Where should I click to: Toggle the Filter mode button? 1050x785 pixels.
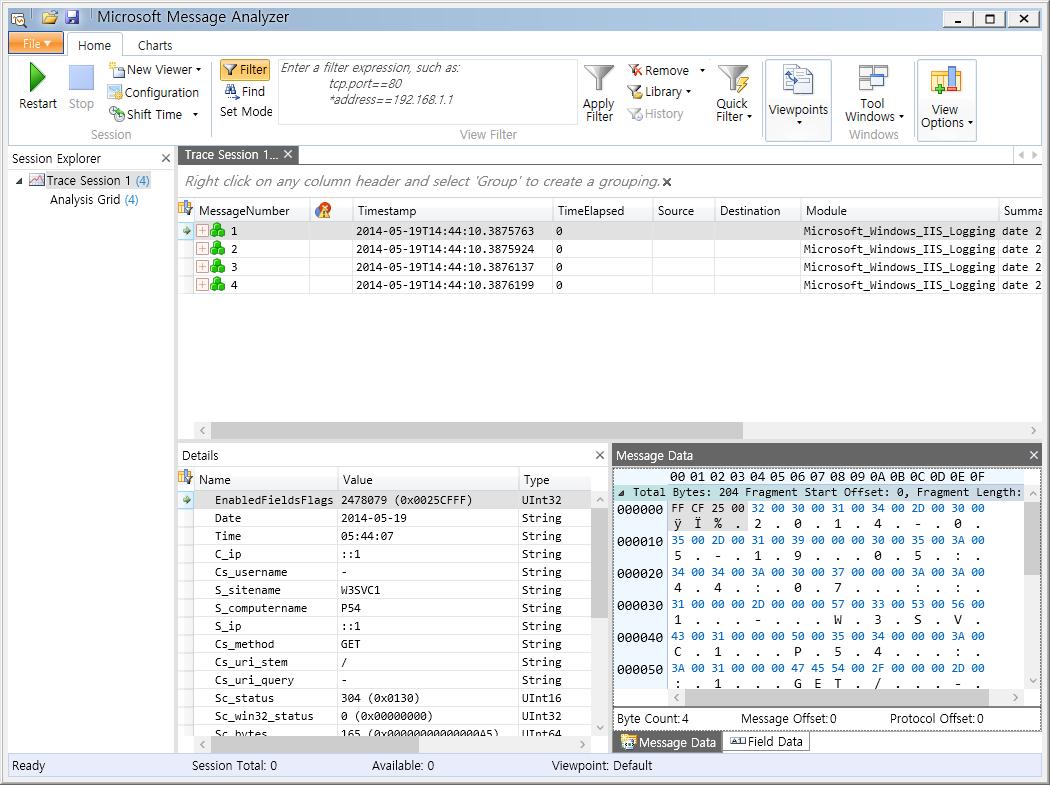[x=245, y=70]
